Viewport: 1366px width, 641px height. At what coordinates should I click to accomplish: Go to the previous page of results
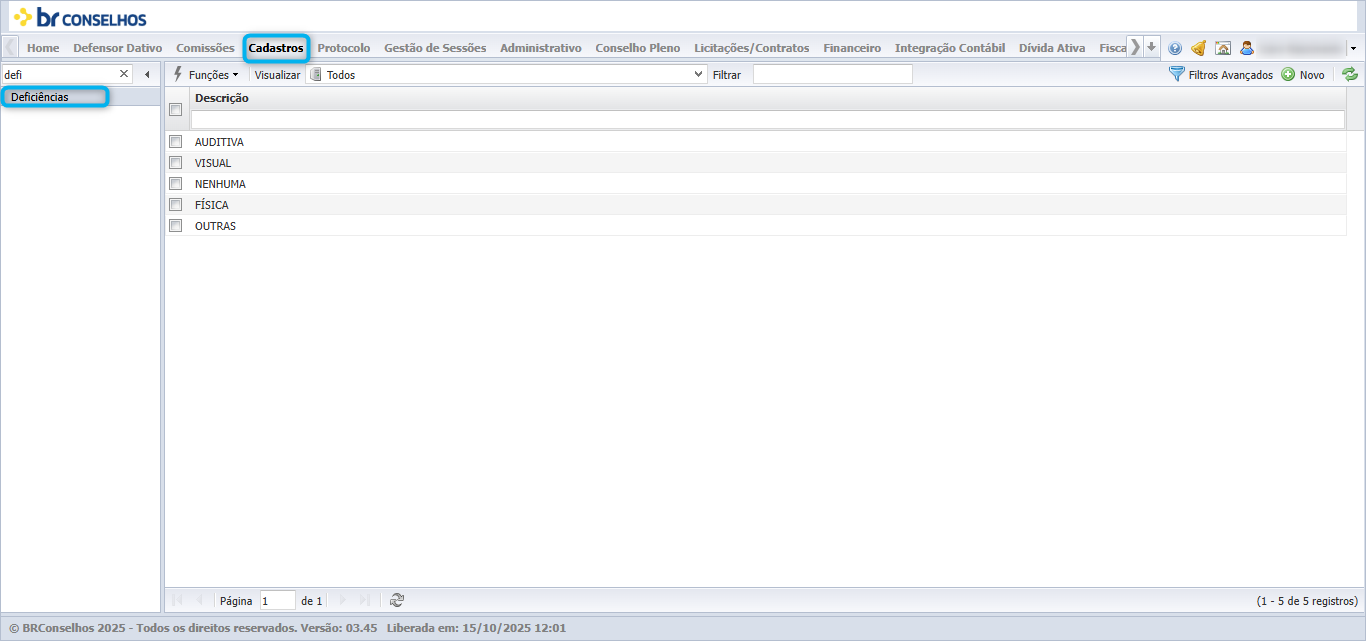199,600
